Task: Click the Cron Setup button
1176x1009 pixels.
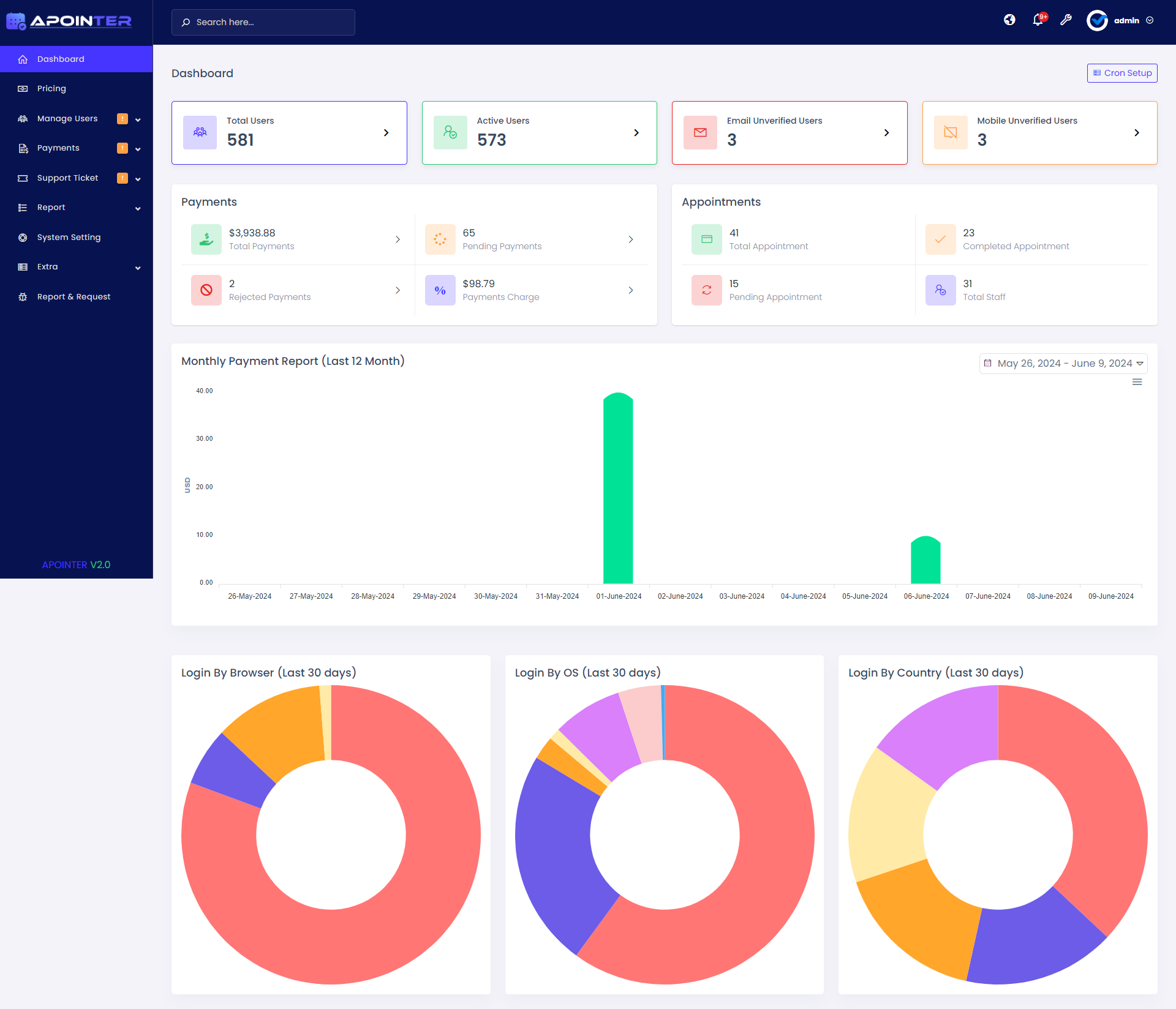Action: click(1122, 73)
